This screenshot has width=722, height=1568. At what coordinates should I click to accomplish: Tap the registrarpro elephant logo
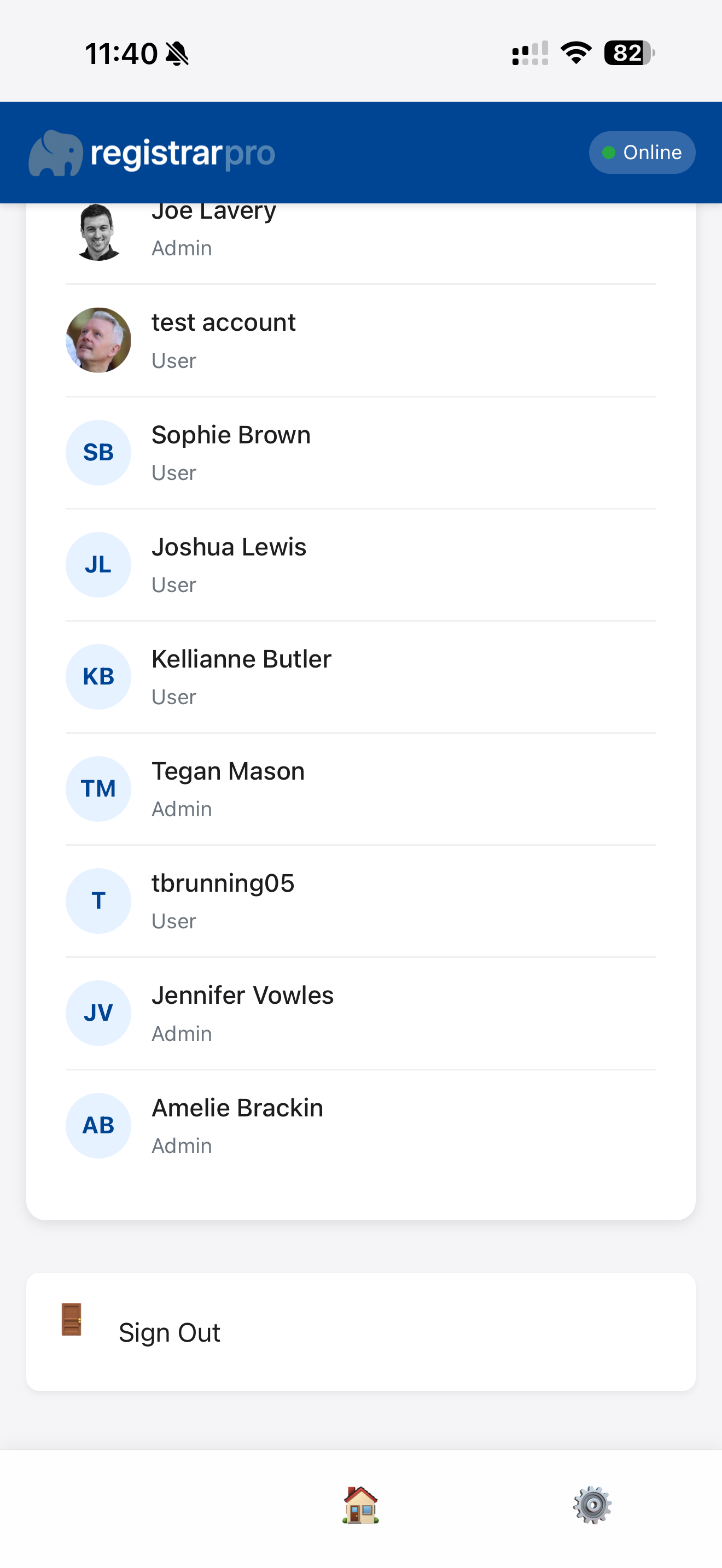click(55, 154)
